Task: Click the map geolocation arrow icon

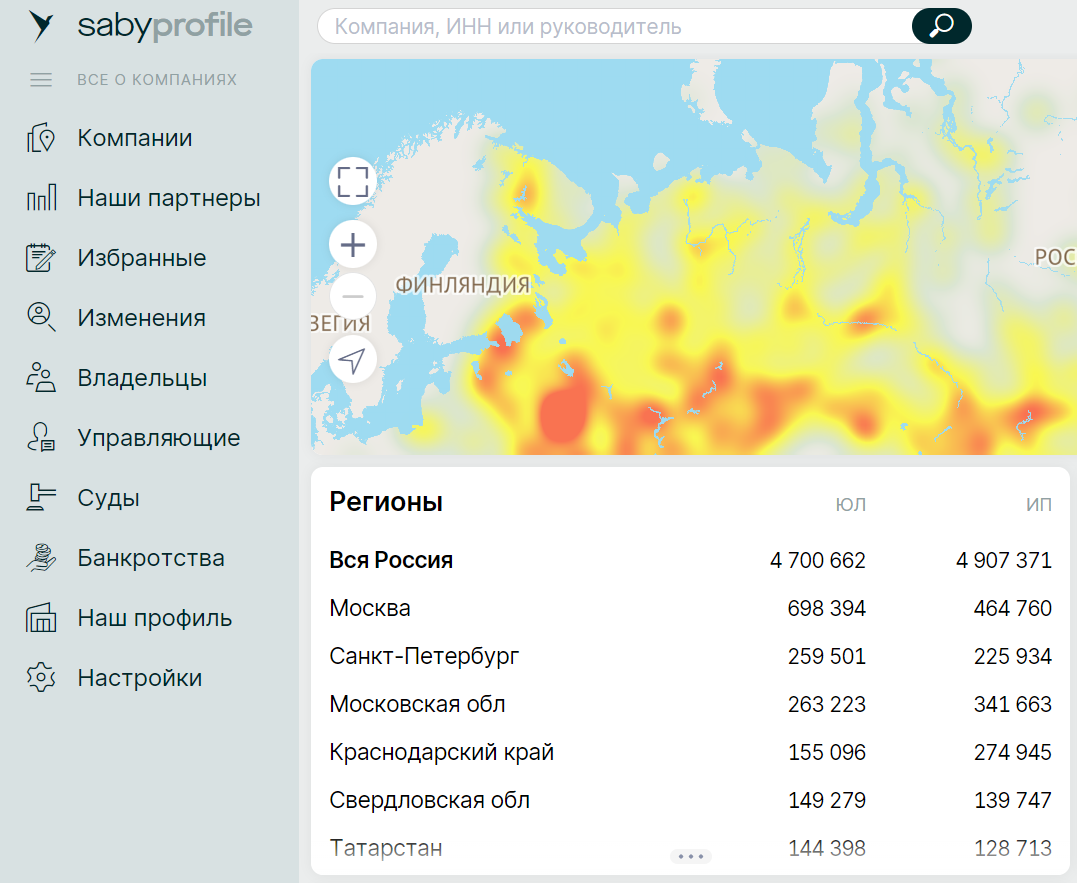Action: click(x=352, y=359)
